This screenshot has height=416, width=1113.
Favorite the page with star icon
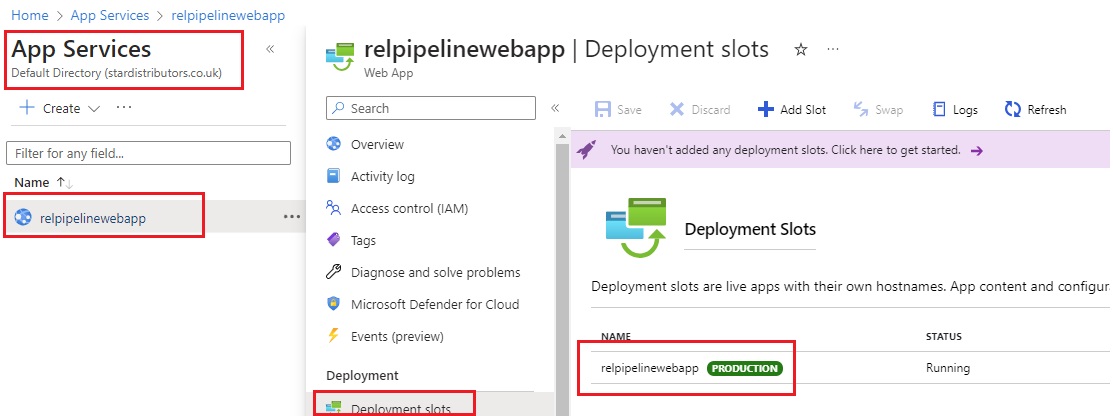pyautogui.click(x=801, y=50)
